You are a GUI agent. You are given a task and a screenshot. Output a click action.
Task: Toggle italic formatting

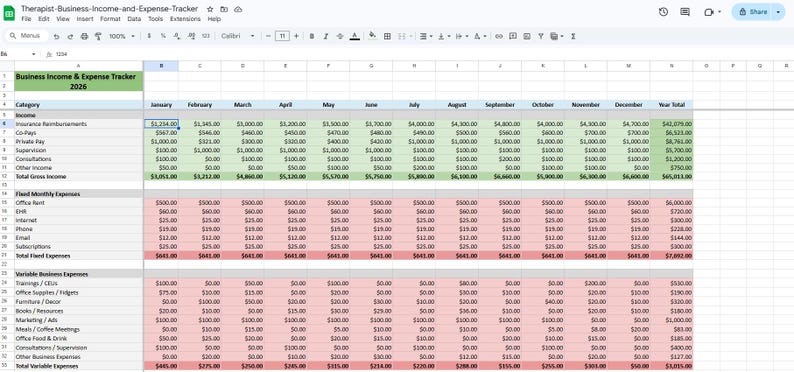326,36
